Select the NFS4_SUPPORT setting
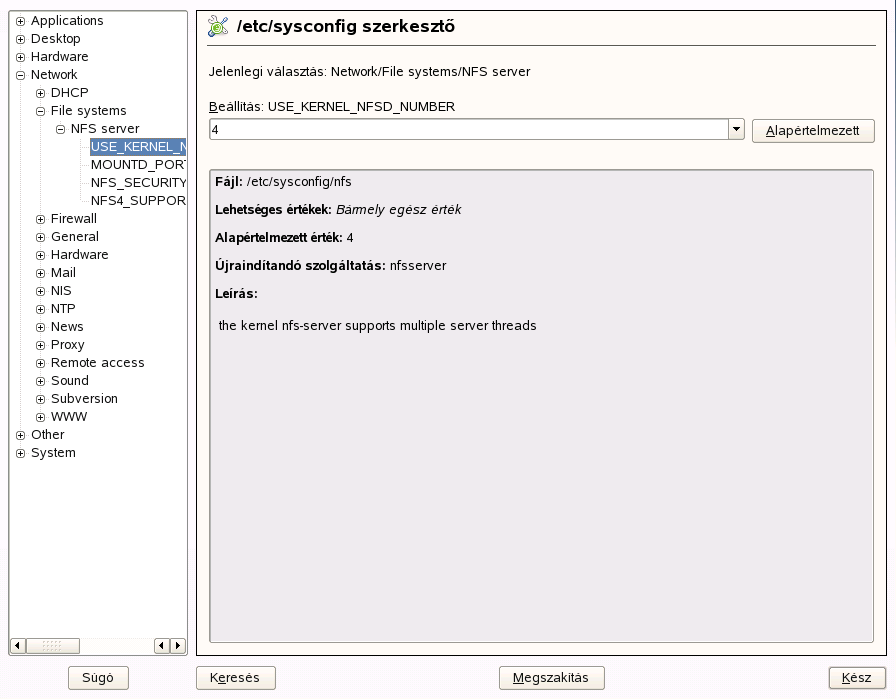896x699 pixels. click(x=139, y=200)
